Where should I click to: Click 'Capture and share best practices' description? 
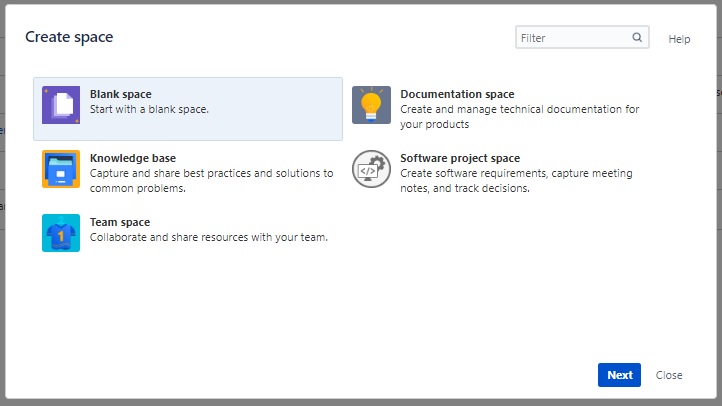click(211, 181)
